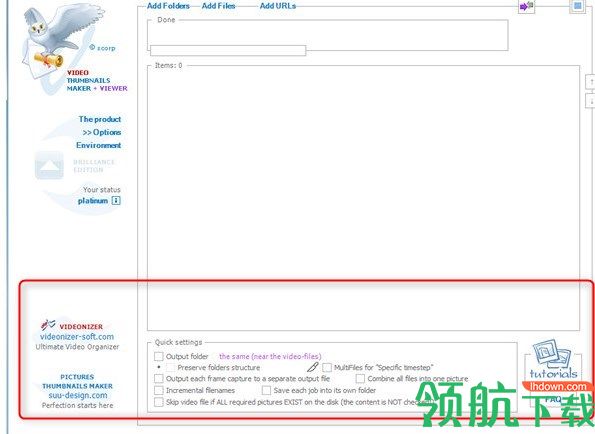This screenshot has height=434, width=595.
Task: Click the scorp copyright text
Action: 102,48
